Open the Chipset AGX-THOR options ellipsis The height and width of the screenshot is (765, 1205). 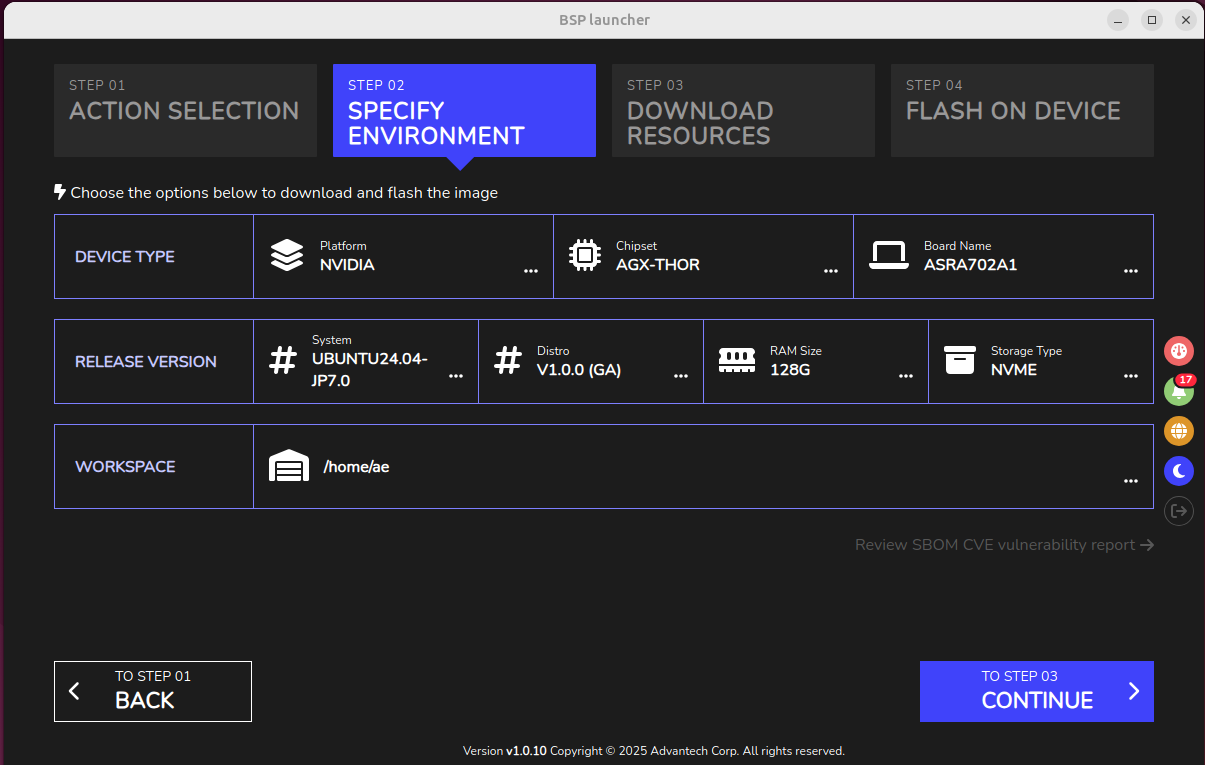tap(831, 271)
